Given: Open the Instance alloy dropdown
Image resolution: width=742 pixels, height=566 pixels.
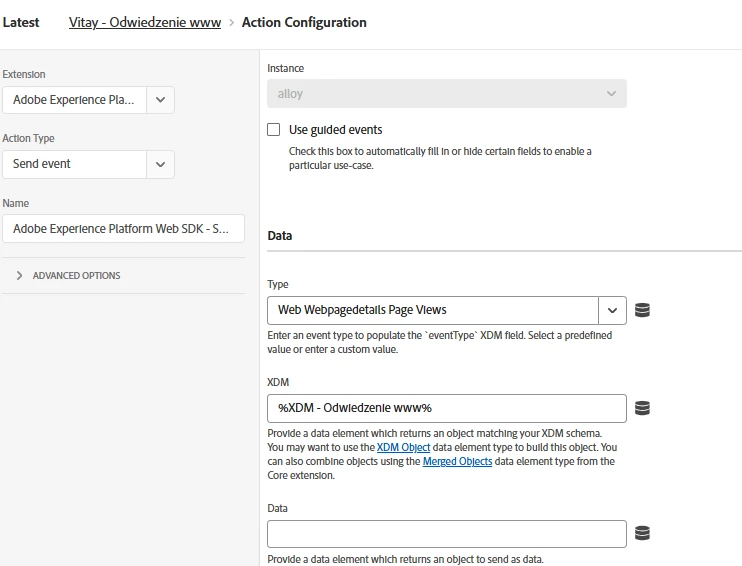Looking at the screenshot, I should point(611,94).
